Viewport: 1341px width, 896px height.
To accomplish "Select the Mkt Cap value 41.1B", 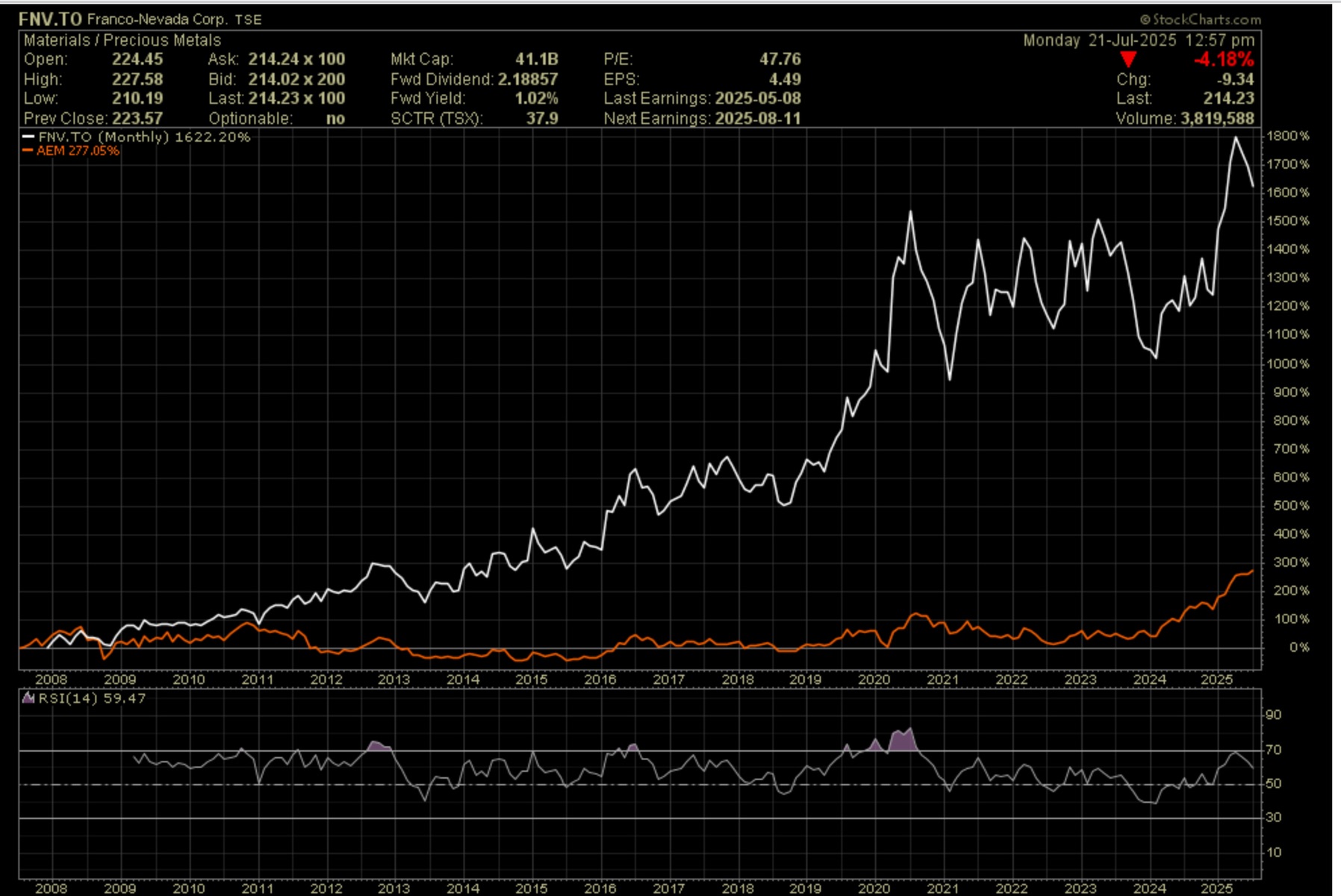I will pos(536,60).
